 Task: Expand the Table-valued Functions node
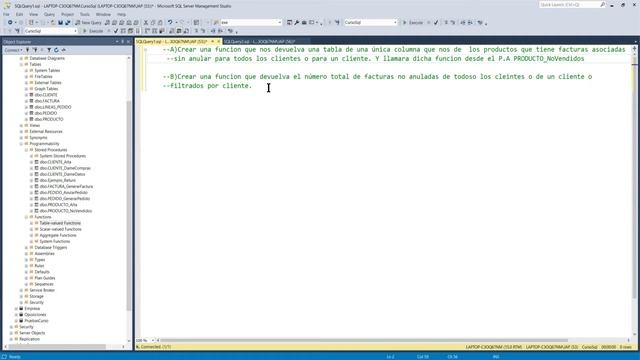[x=31, y=223]
